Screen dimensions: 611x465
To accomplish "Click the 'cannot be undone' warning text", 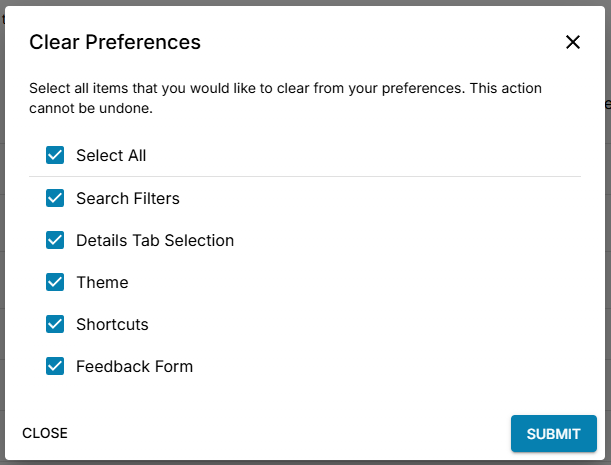I will tap(90, 108).
